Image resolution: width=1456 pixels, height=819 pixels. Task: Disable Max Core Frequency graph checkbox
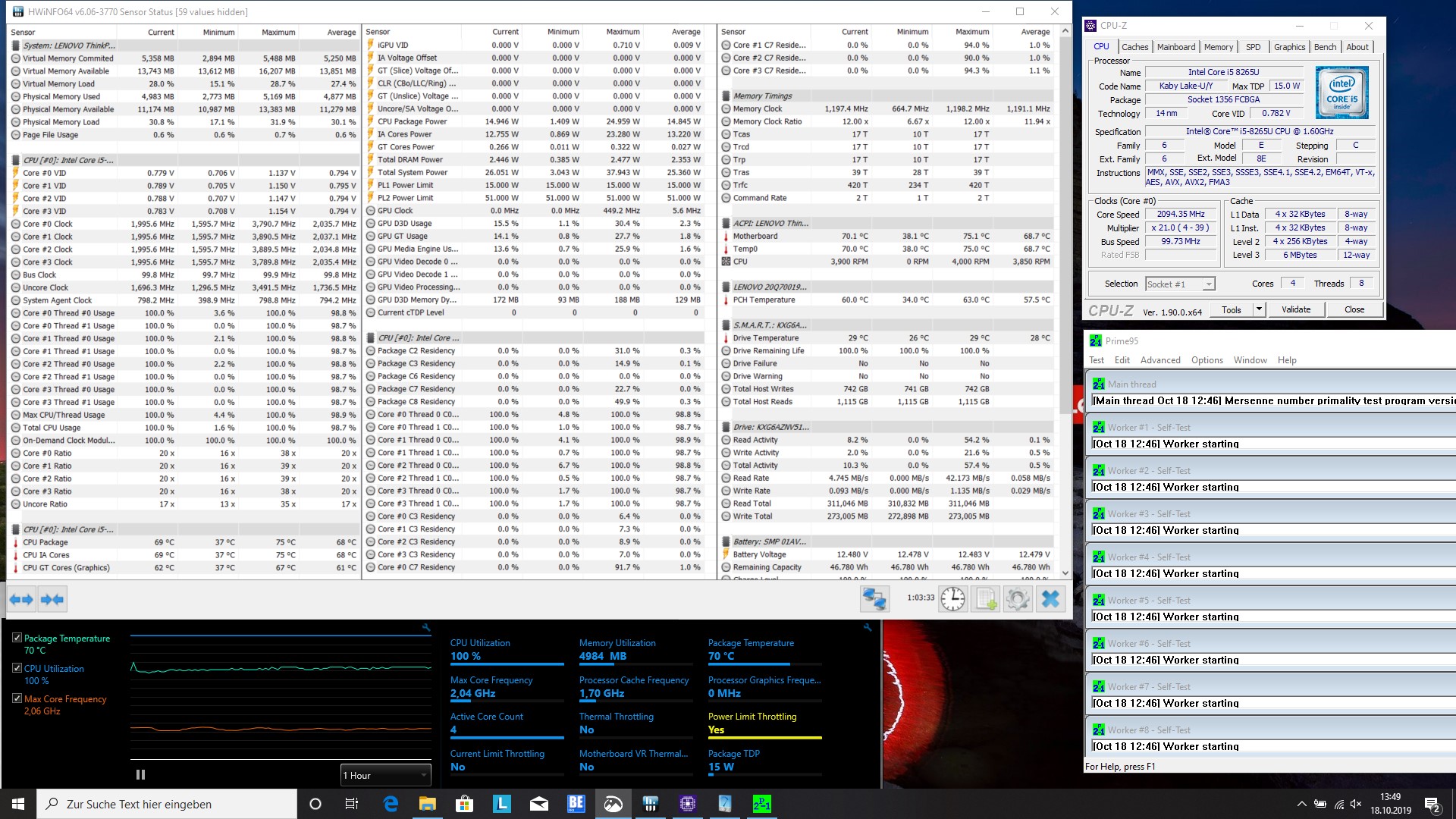[17, 698]
